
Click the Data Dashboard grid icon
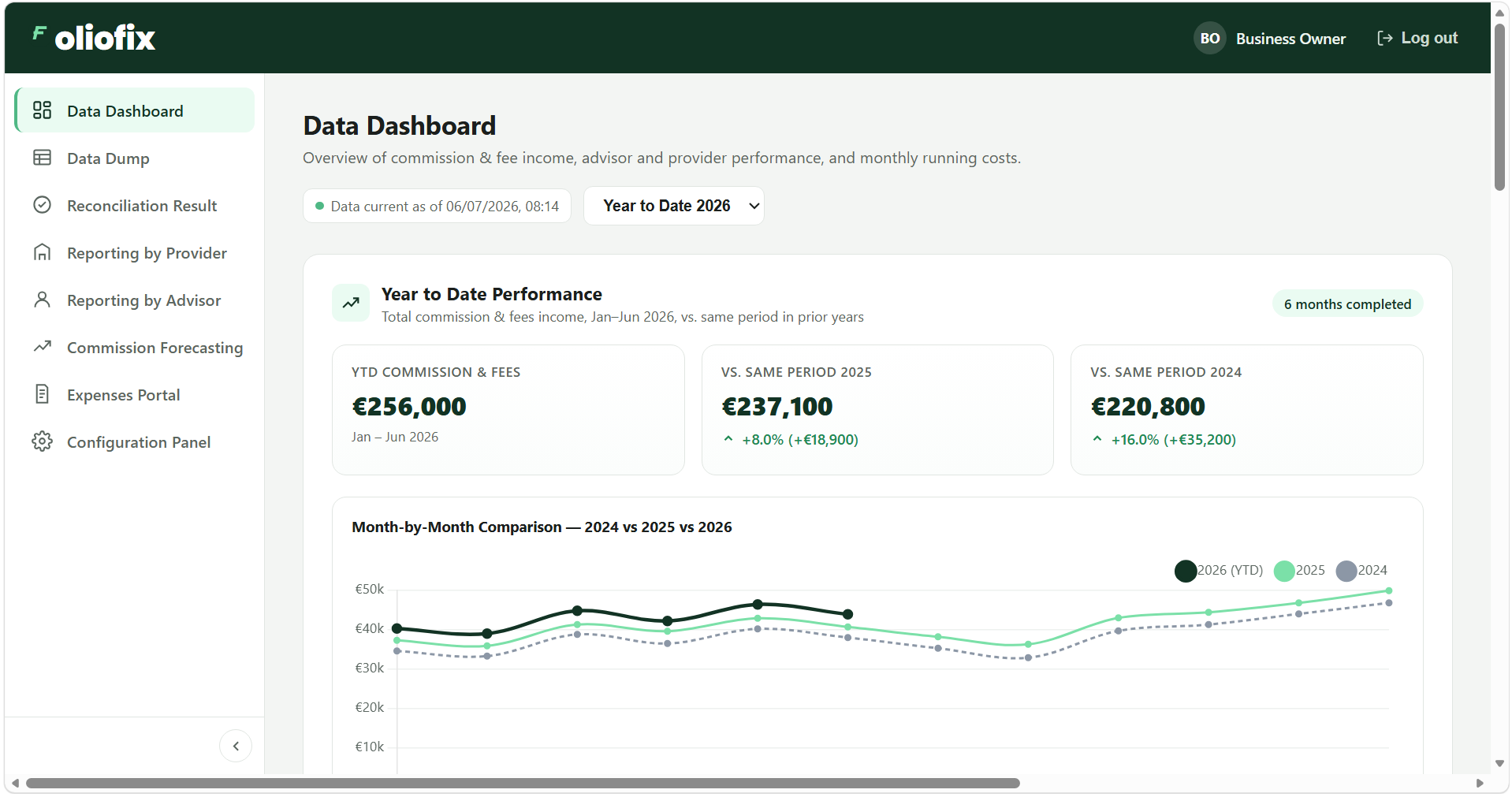(x=42, y=110)
